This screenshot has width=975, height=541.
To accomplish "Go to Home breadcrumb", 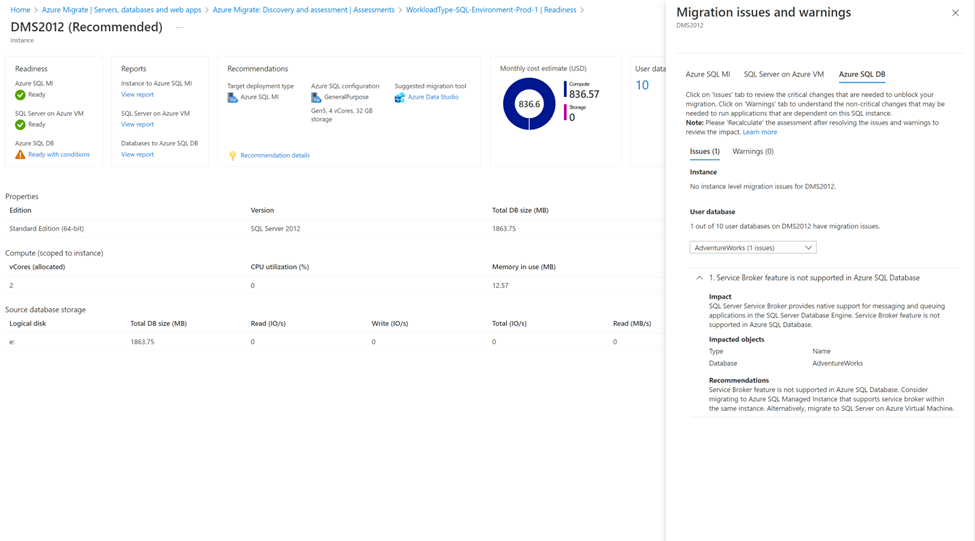I will (x=20, y=10).
